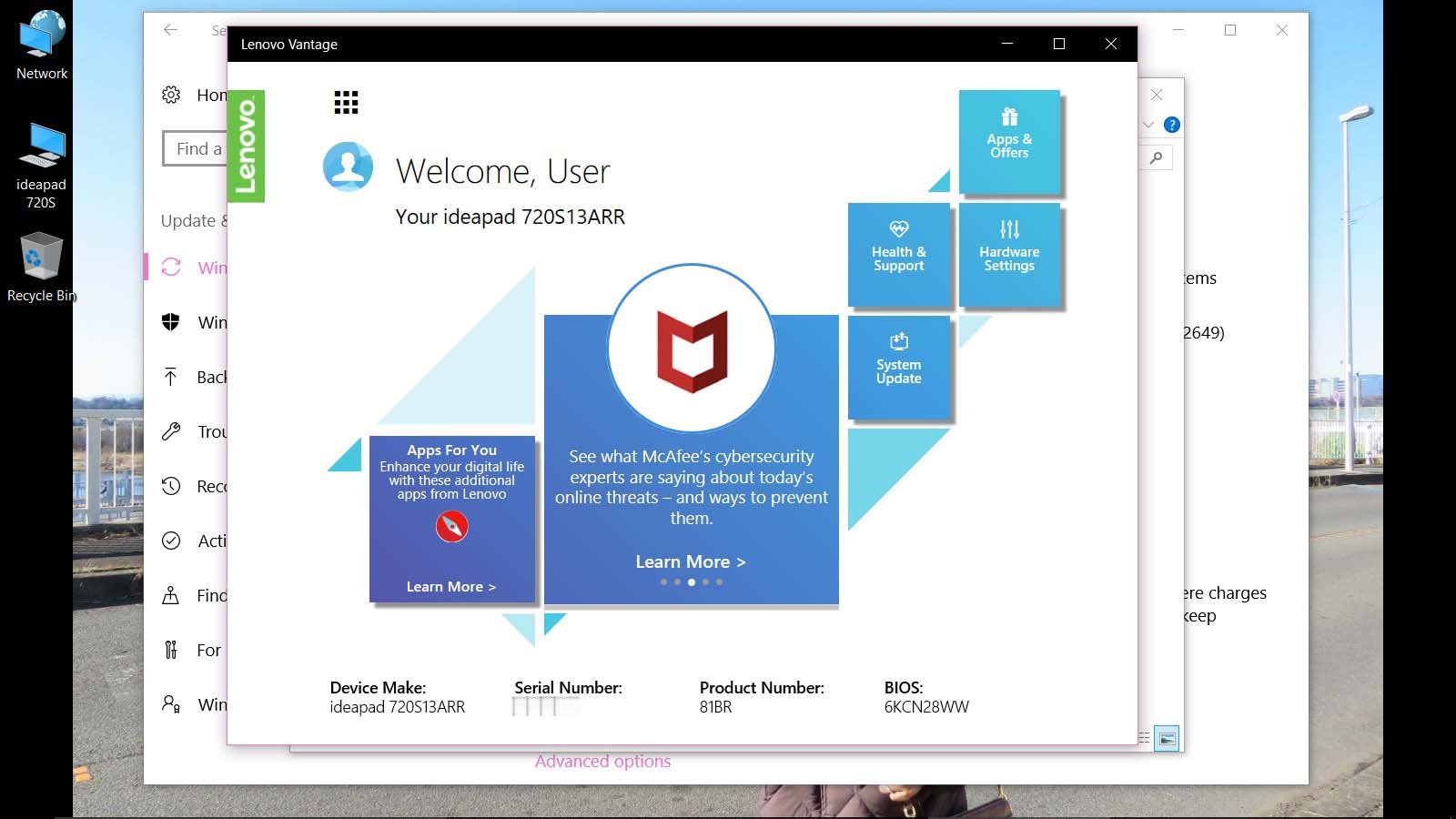The image size is (1456, 819).
Task: Open Hardware Settings tile
Action: click(x=1009, y=254)
